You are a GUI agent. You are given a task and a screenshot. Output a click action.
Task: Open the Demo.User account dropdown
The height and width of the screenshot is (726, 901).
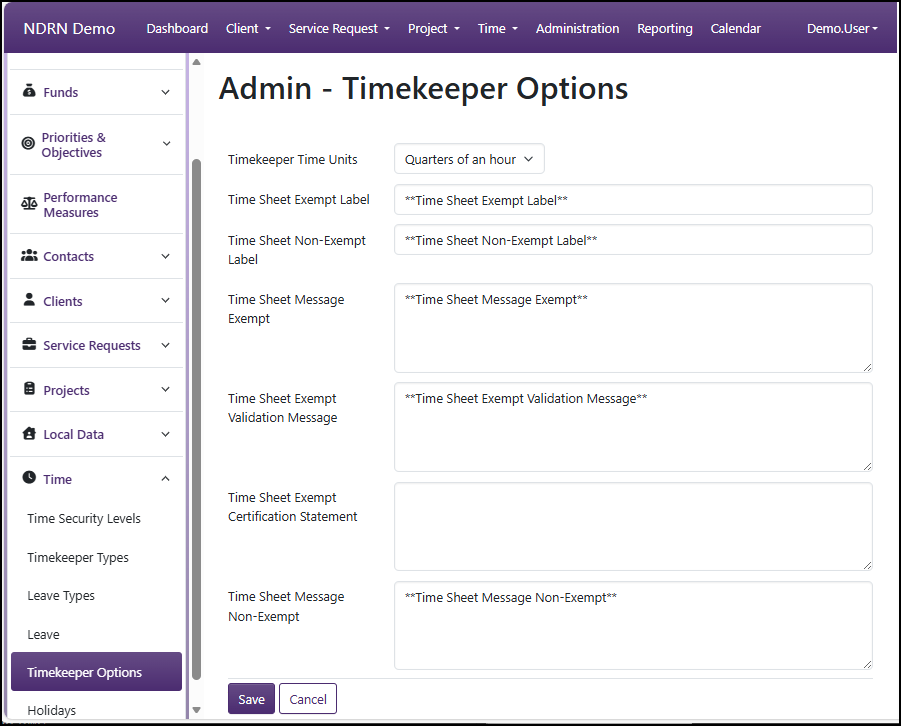[x=842, y=29]
